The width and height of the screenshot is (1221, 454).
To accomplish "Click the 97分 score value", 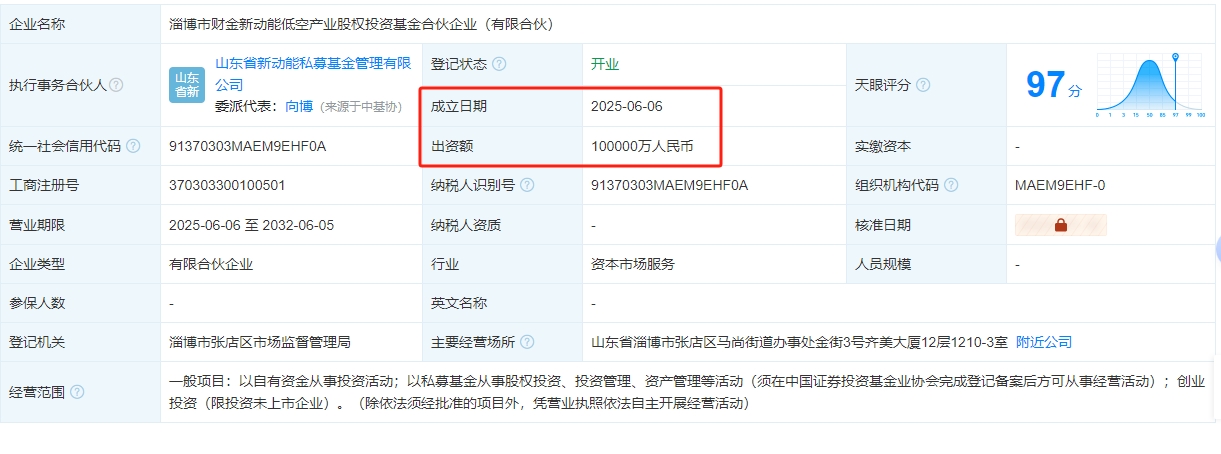I will click(1054, 85).
